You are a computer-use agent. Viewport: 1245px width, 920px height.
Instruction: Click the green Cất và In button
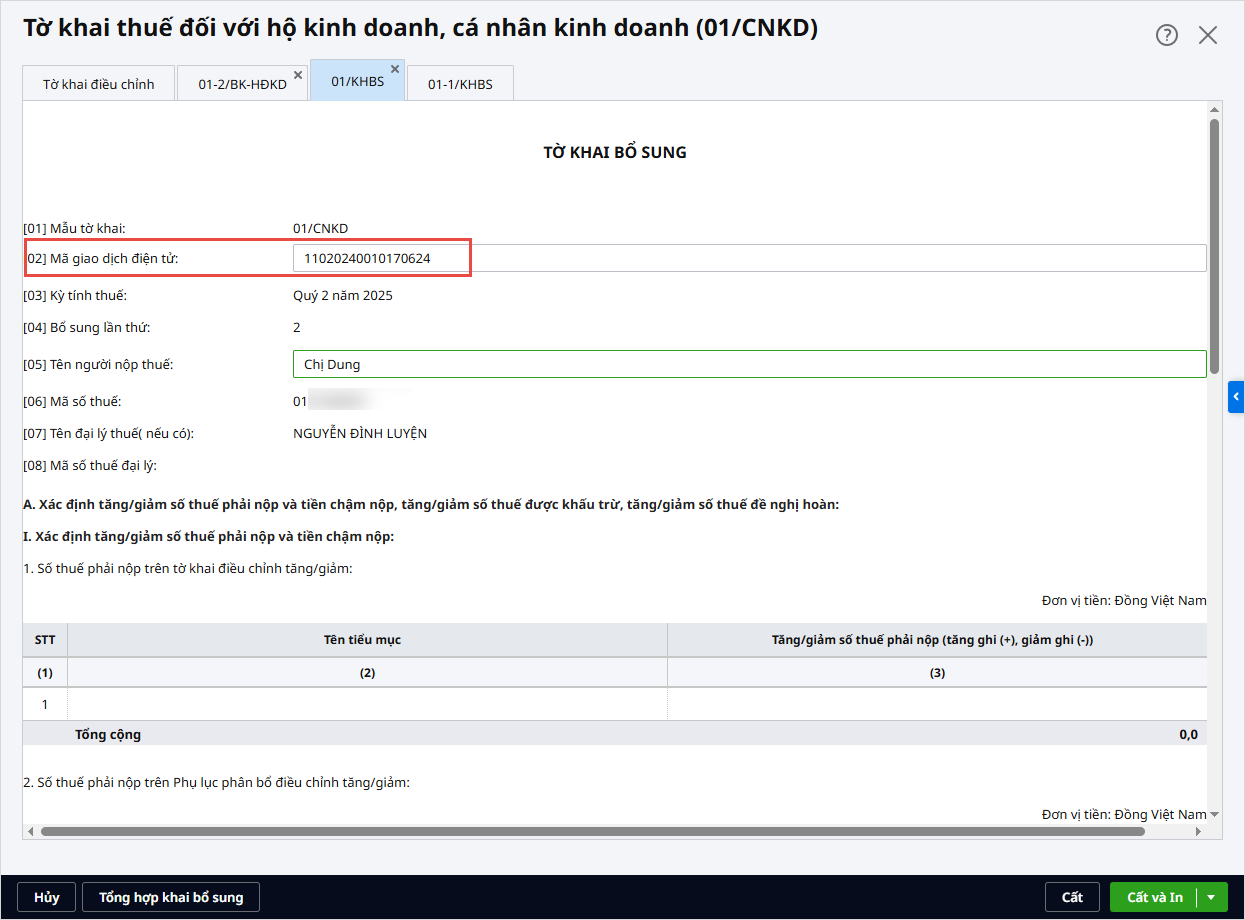click(x=1154, y=897)
